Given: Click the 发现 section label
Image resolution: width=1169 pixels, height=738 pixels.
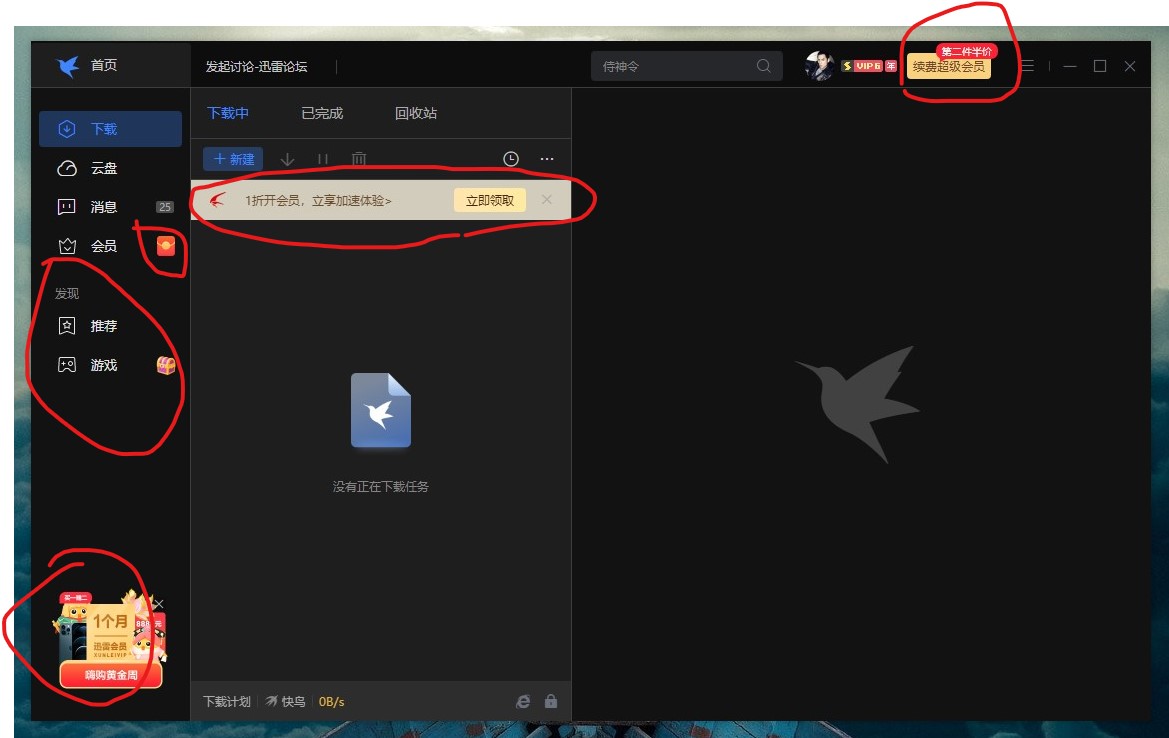Looking at the screenshot, I should 67,294.
